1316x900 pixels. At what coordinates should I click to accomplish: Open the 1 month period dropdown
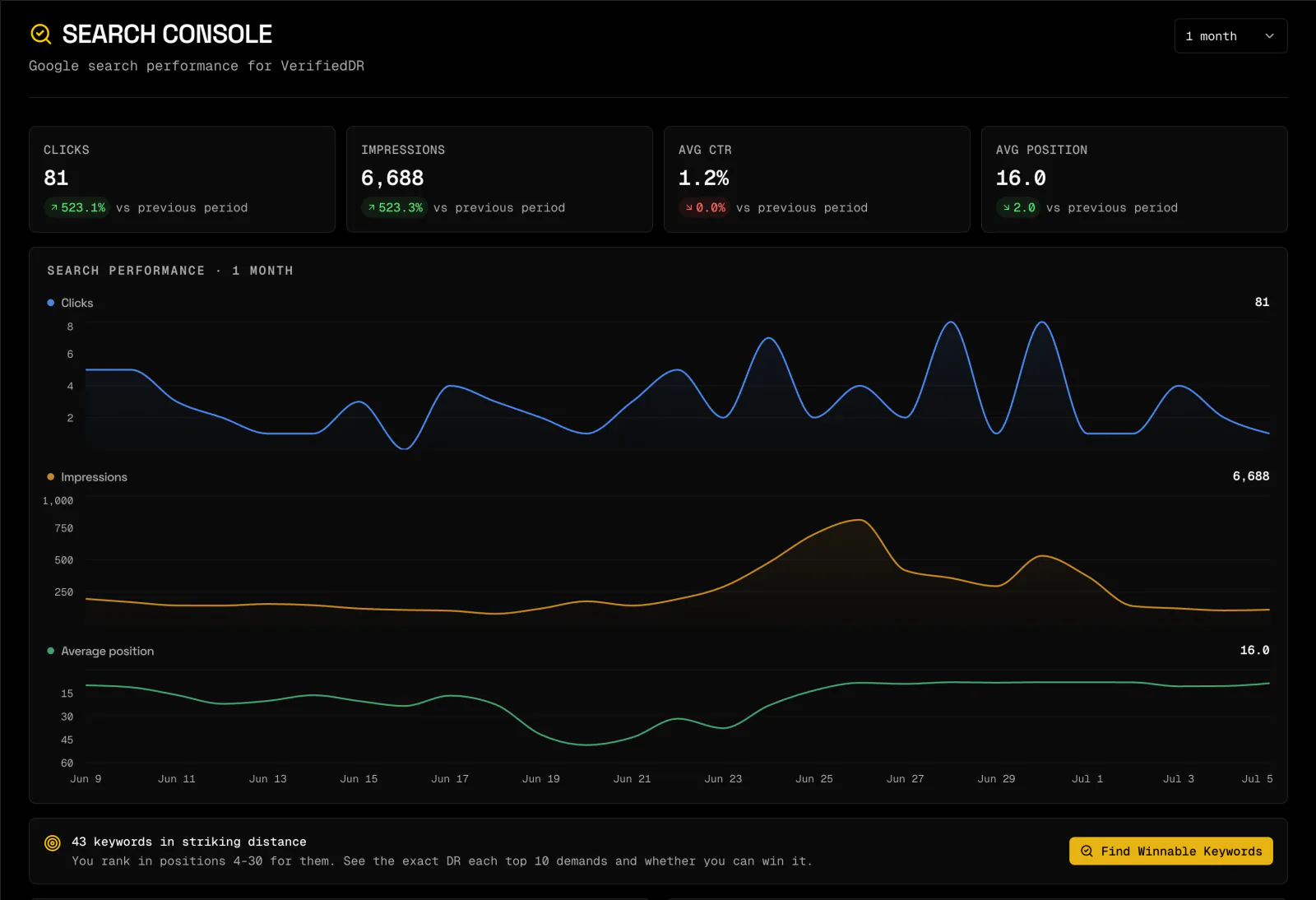pos(1230,36)
